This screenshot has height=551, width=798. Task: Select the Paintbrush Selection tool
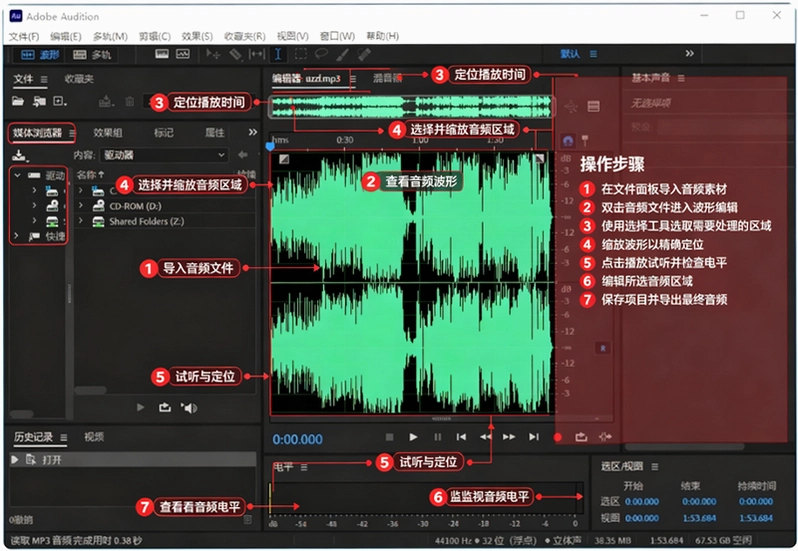point(343,54)
